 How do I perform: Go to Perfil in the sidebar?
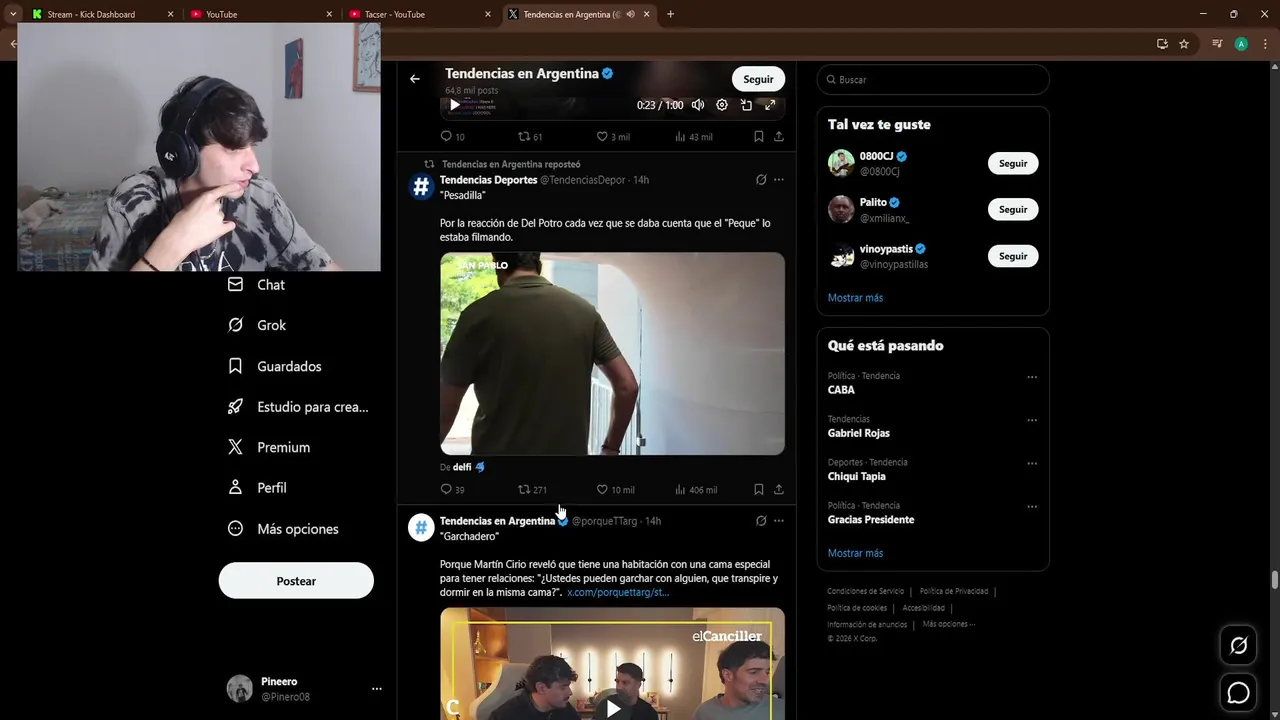click(x=257, y=488)
